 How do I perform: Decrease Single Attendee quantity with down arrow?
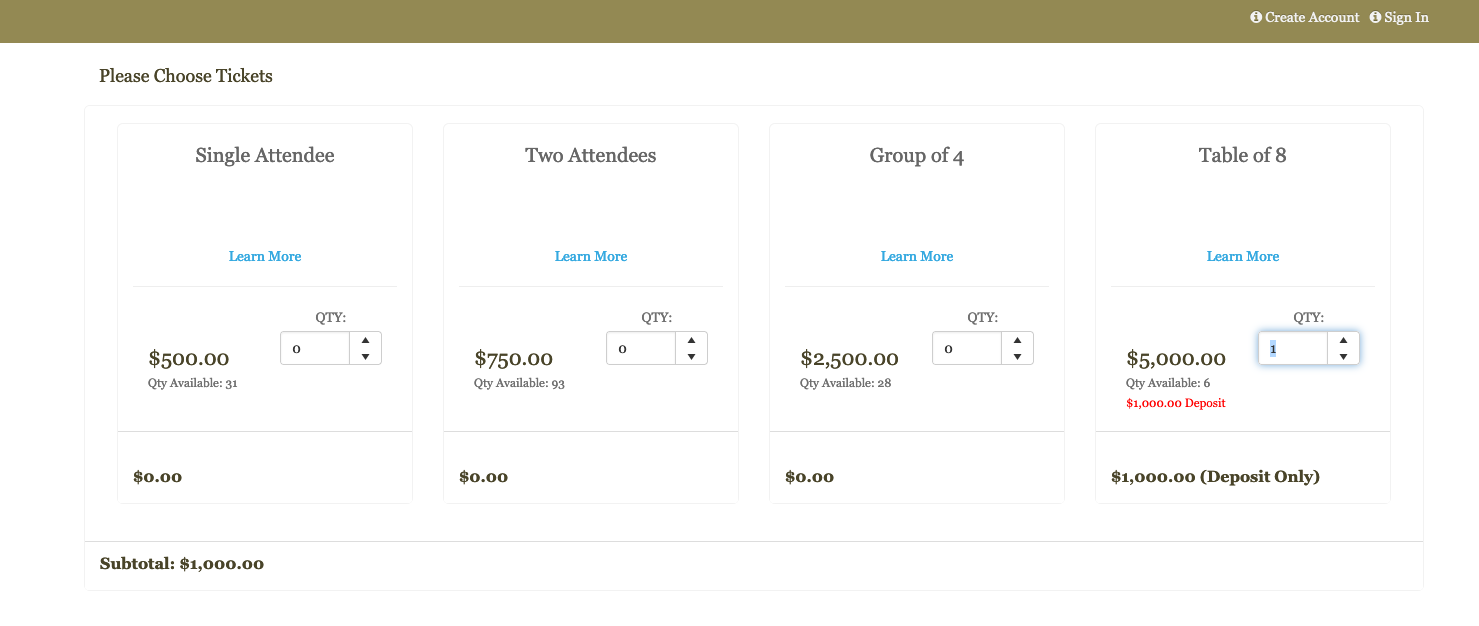point(365,356)
